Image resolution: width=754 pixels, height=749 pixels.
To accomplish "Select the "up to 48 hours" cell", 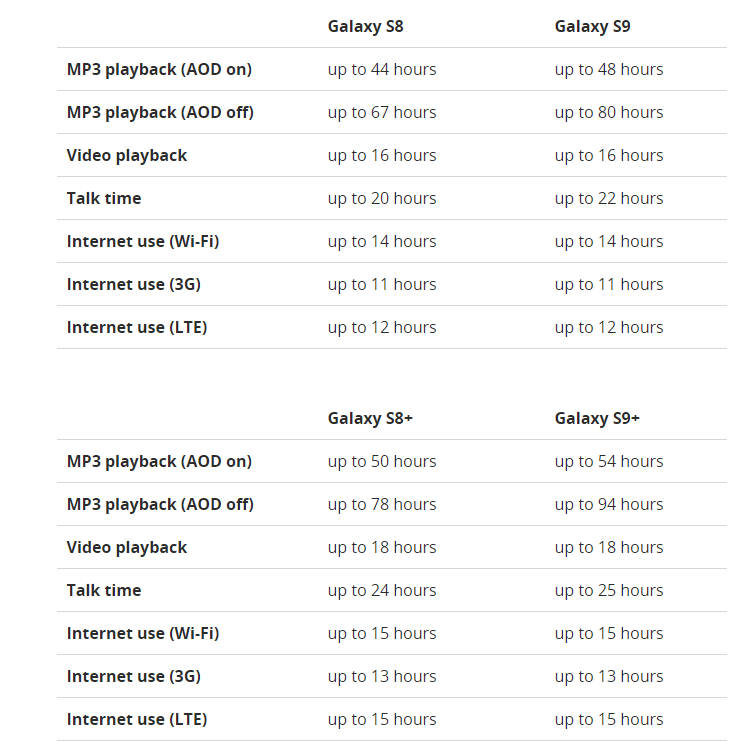I will [609, 69].
